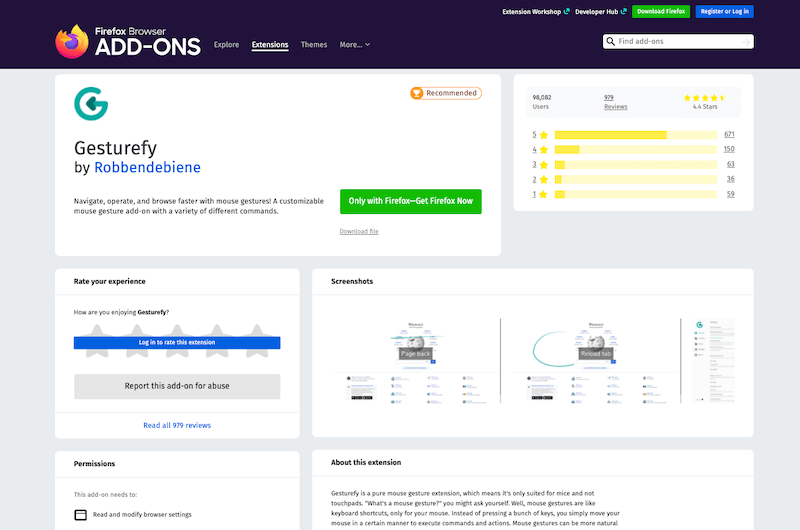Open the 59 one-star reviews count
This screenshot has width=800, height=530.
731,194
